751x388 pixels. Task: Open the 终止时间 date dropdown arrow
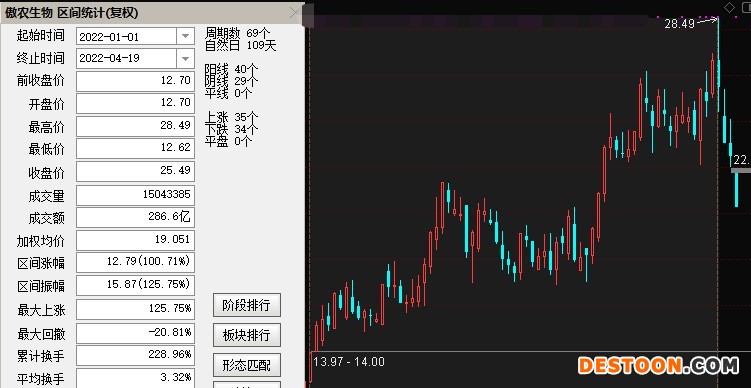point(185,59)
